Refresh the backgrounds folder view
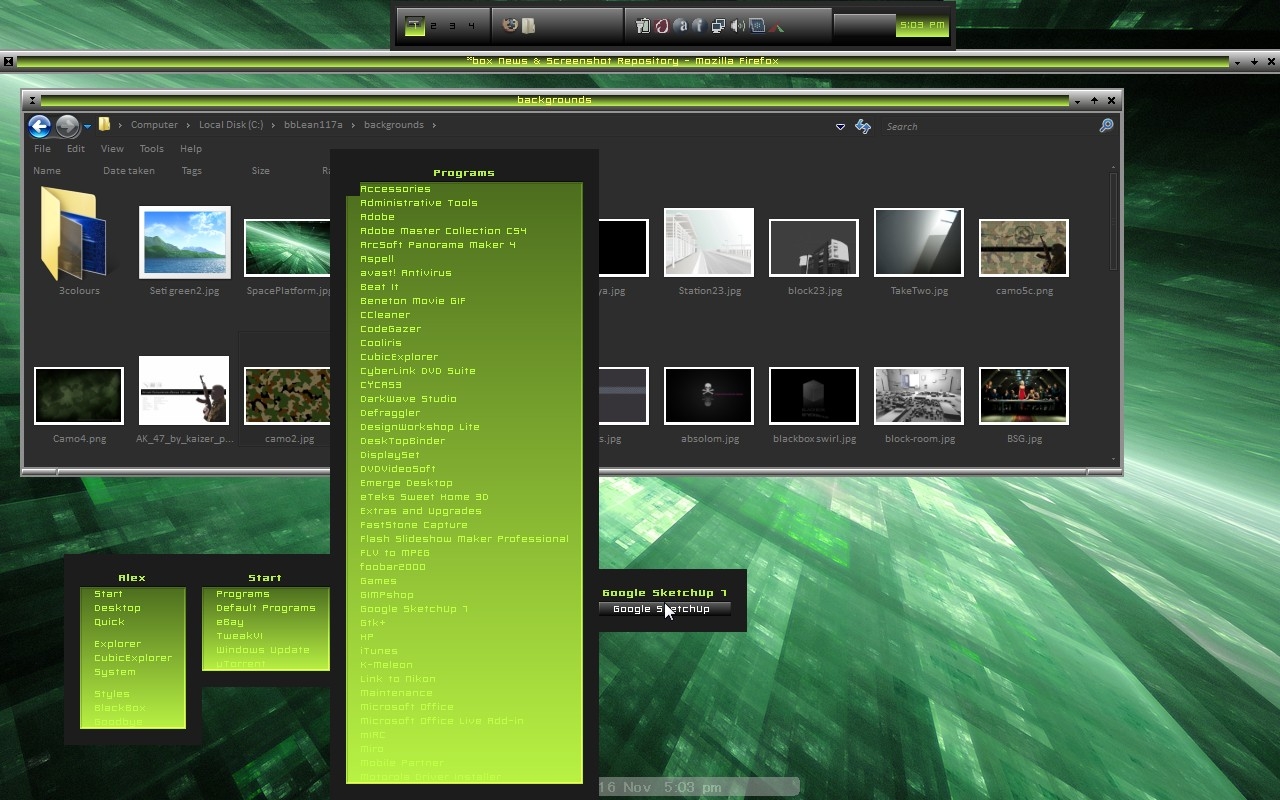Viewport: 1280px width, 800px height. coord(863,126)
